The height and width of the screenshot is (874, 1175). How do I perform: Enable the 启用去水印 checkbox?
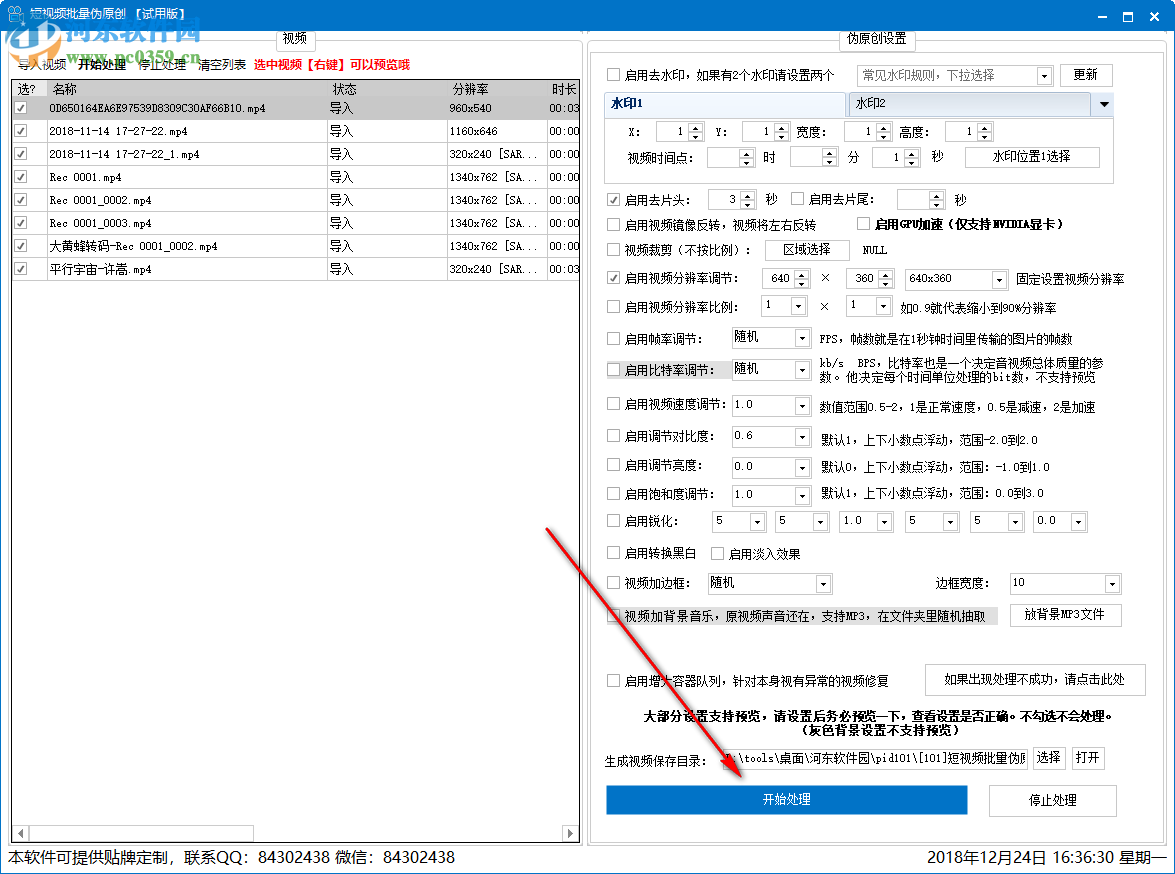point(613,75)
